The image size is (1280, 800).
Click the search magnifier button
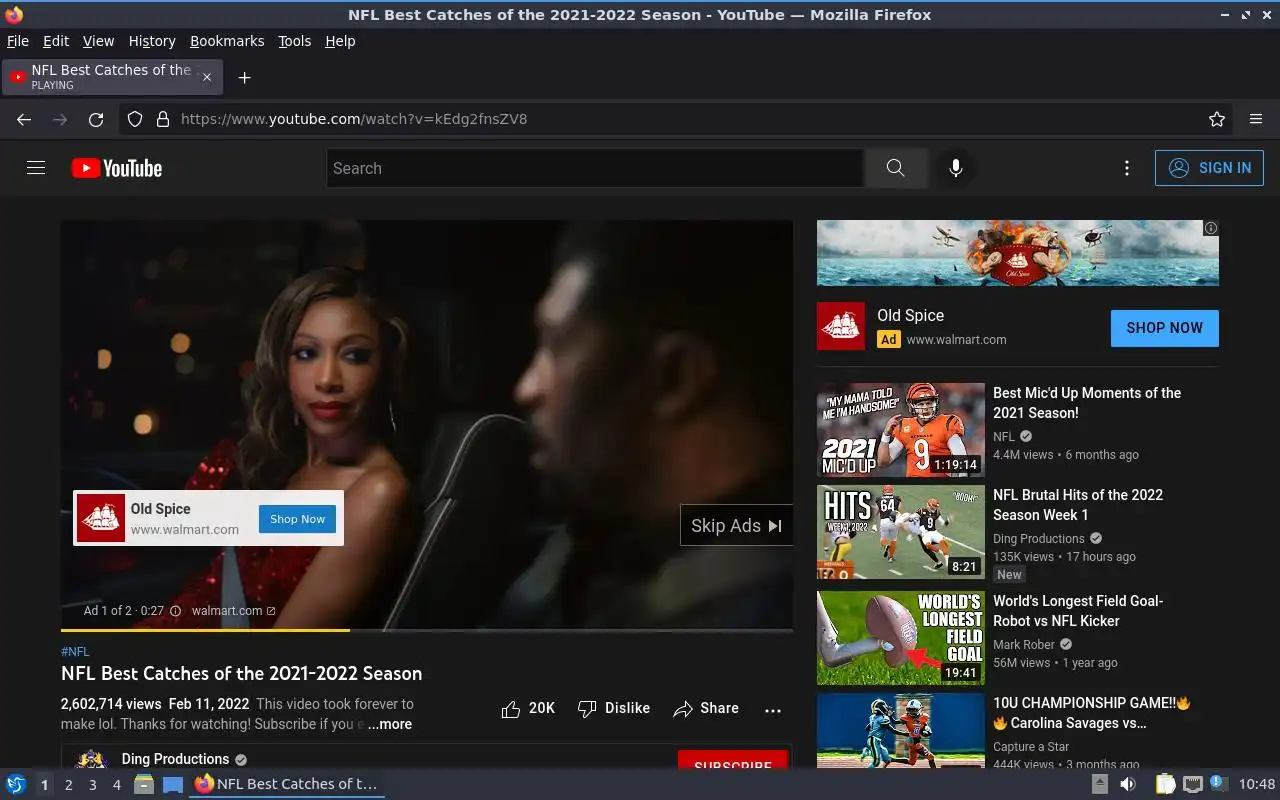point(895,168)
